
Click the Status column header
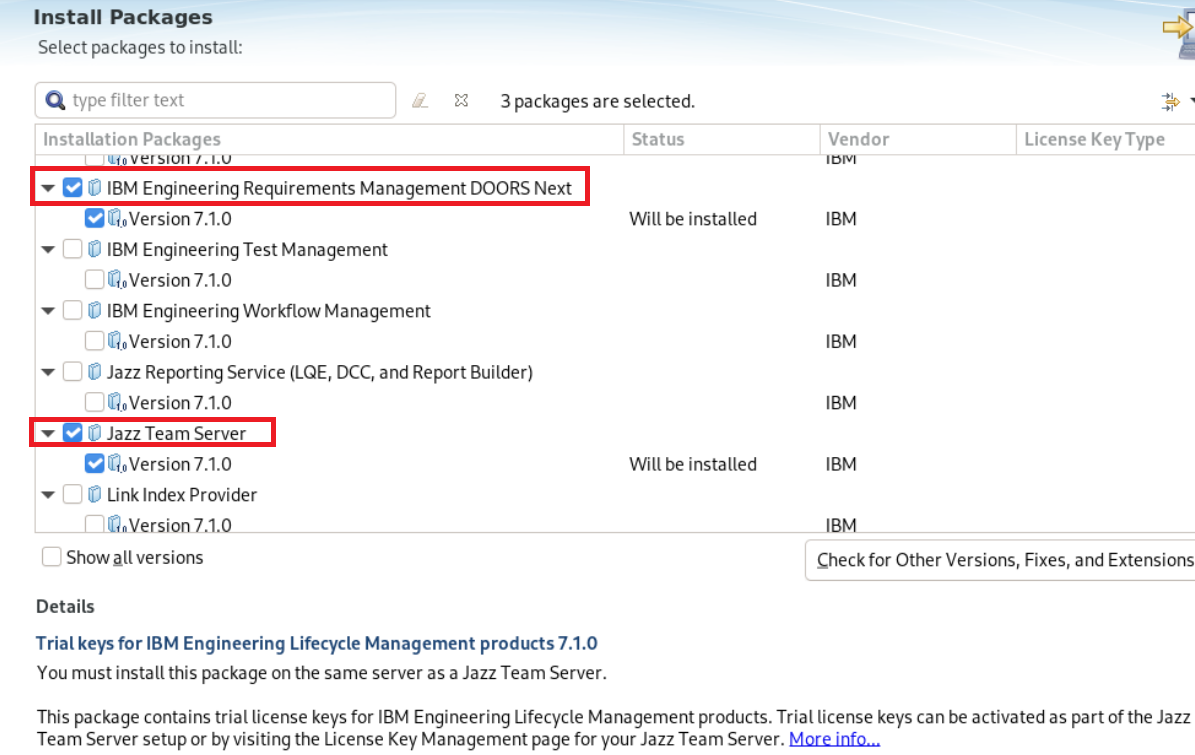tap(658, 140)
